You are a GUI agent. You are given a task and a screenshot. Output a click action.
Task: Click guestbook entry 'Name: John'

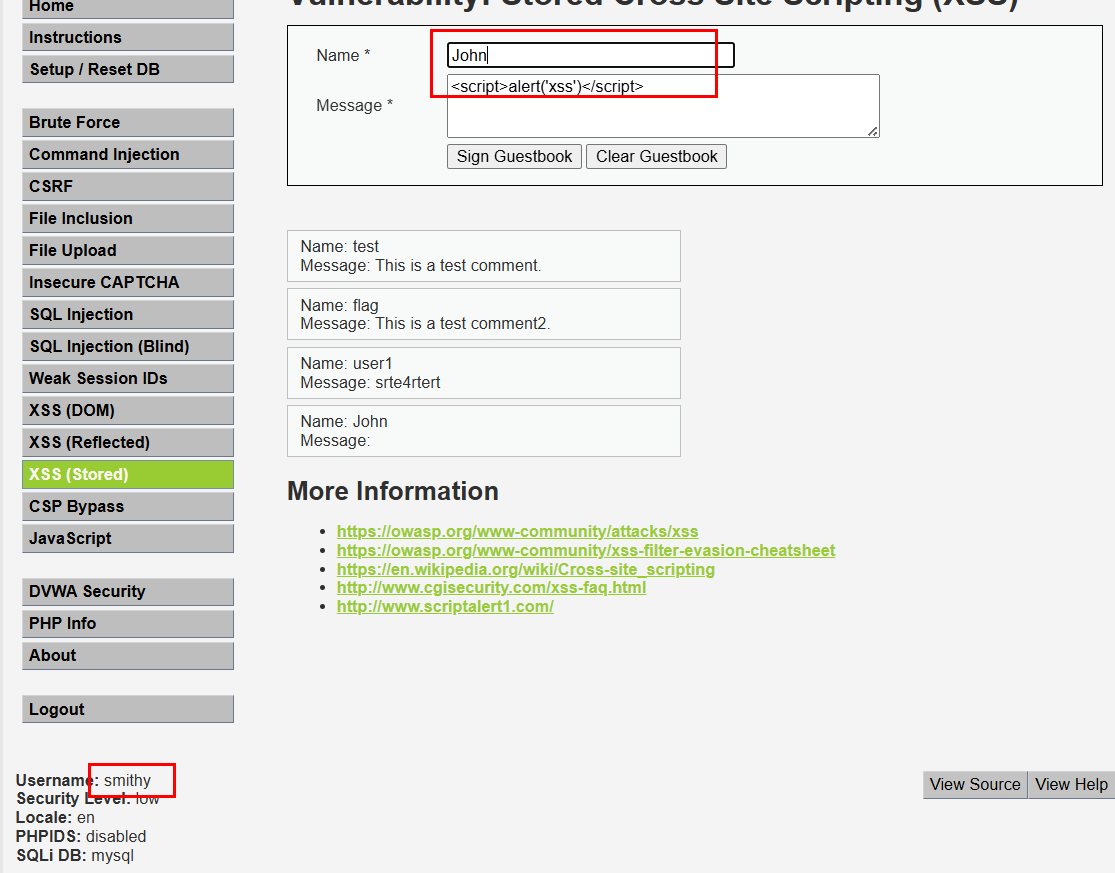[x=343, y=422]
